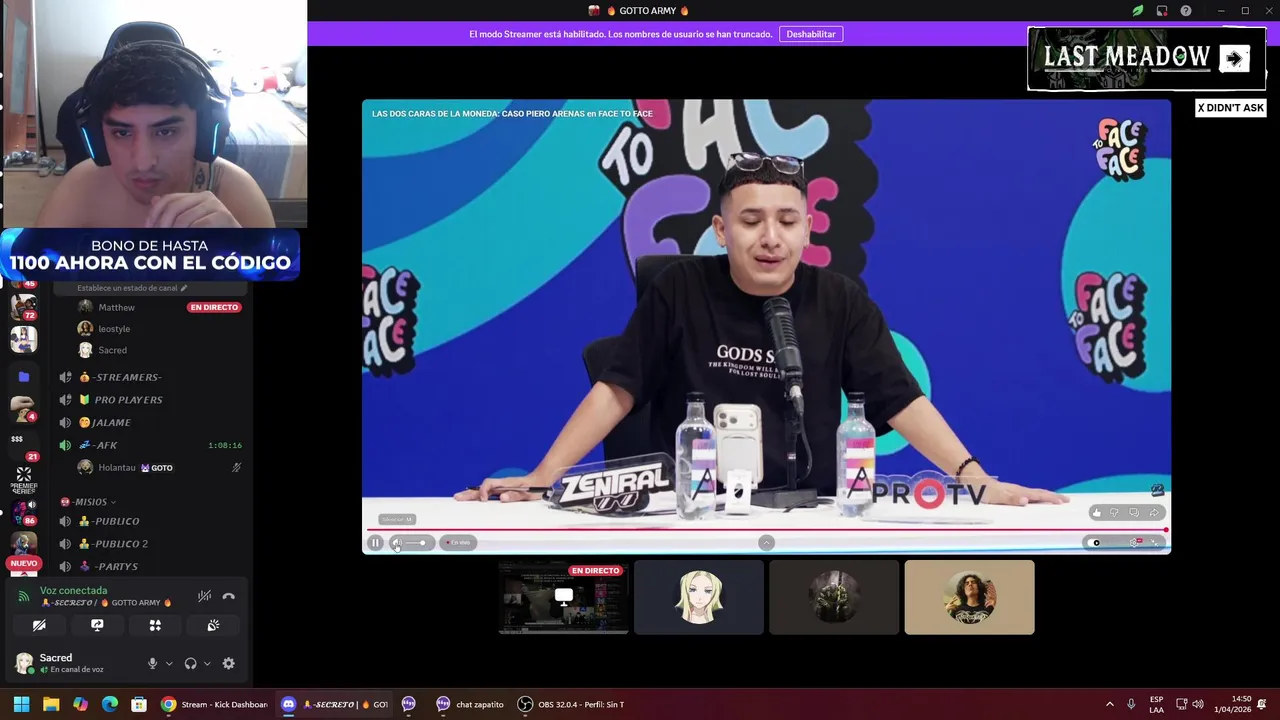Screen dimensions: 1280x720
Task: Click Deshabilitar on streamer mode banner
Action: click(x=811, y=34)
